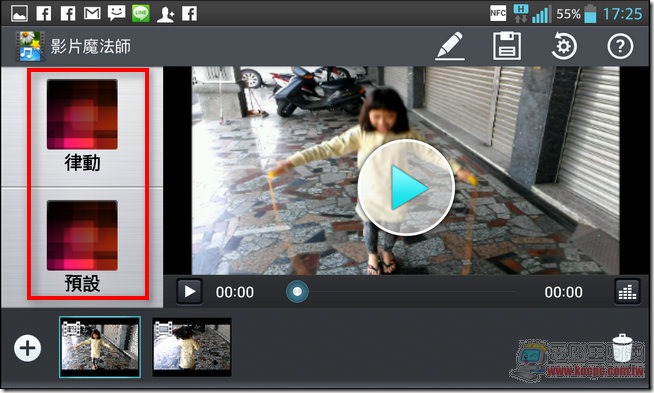Add a clip with the plus button
This screenshot has height=393, width=654.
click(x=28, y=348)
